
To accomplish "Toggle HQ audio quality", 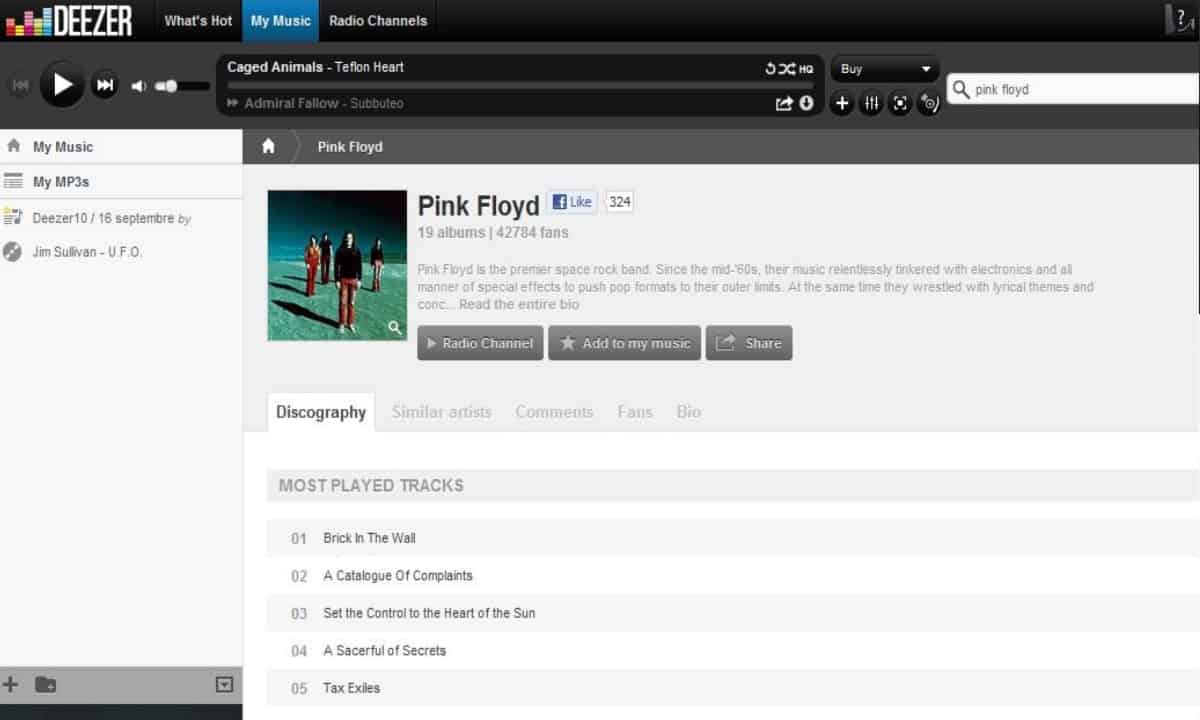I will [806, 69].
